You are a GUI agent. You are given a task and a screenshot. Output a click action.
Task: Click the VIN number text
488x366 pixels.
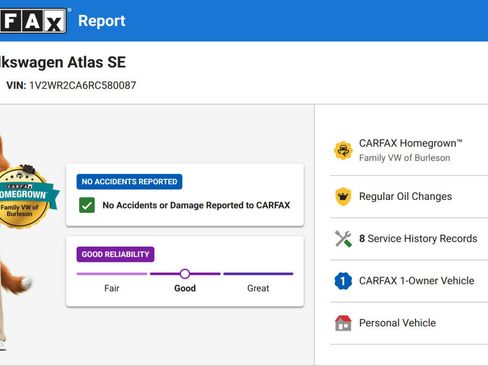[x=83, y=85]
